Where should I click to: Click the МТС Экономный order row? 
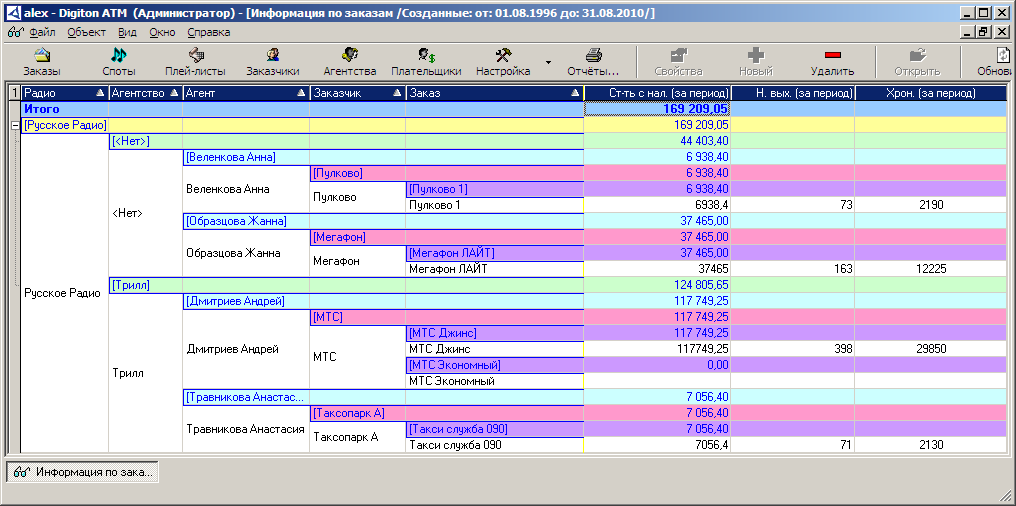coord(706,381)
